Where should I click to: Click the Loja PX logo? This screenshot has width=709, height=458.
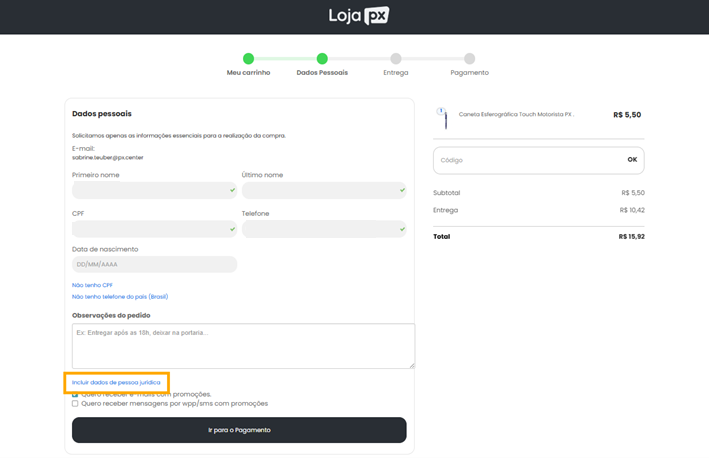pyautogui.click(x=358, y=16)
